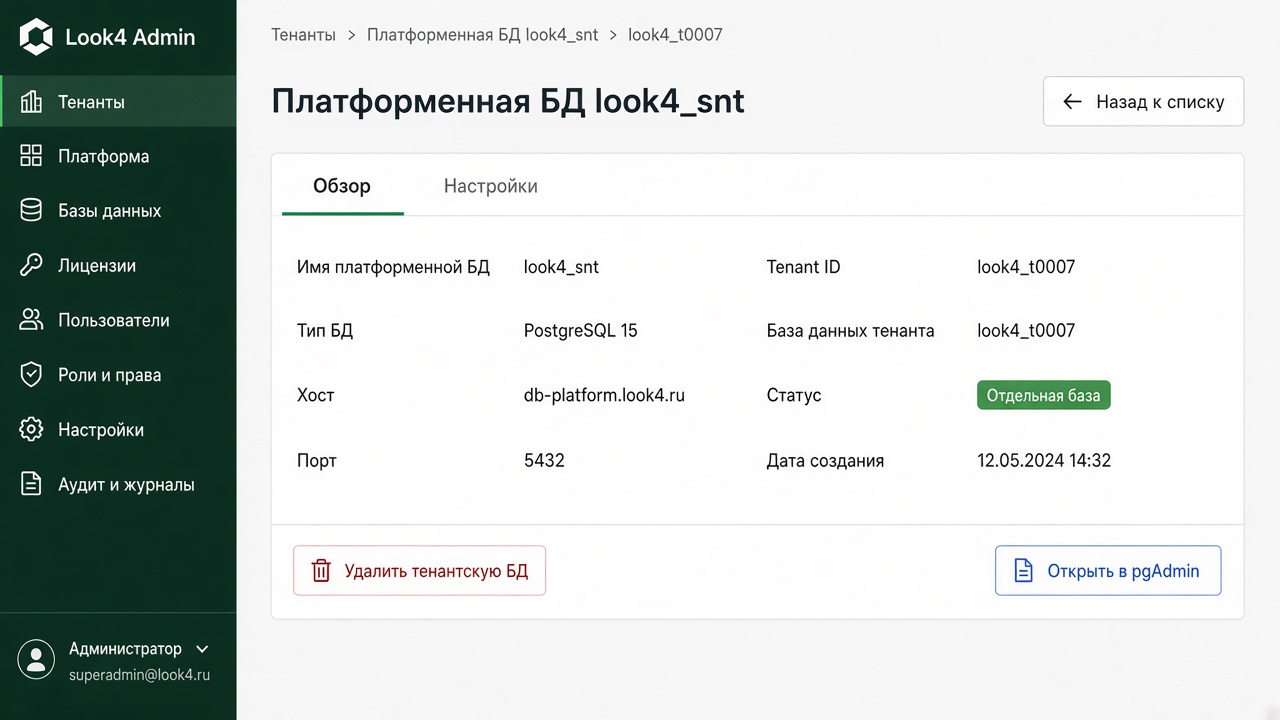Navigate to Пользователи section
The image size is (1280, 720).
click(x=118, y=320)
